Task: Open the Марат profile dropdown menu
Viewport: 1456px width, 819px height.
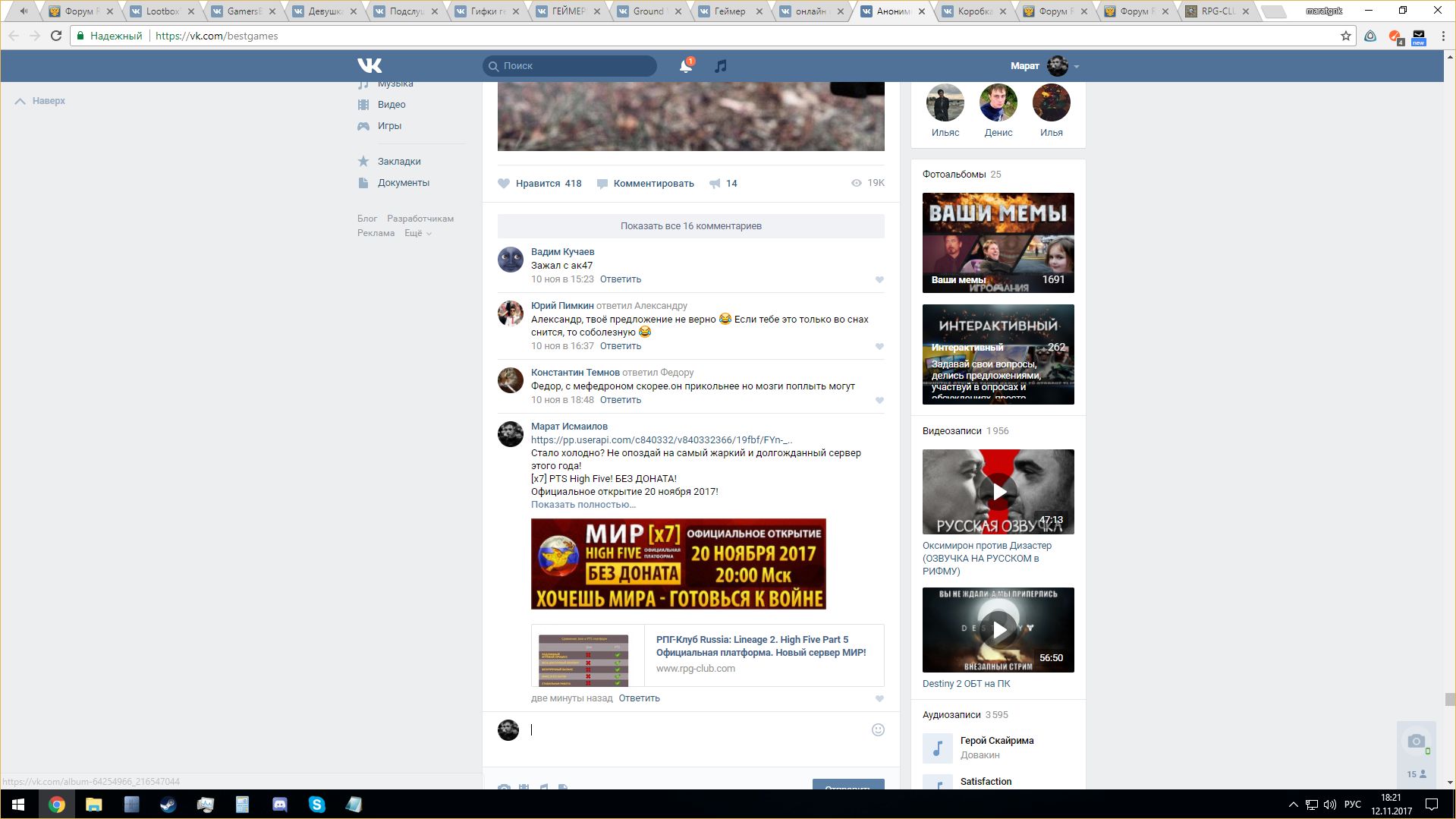Action: [x=1076, y=67]
